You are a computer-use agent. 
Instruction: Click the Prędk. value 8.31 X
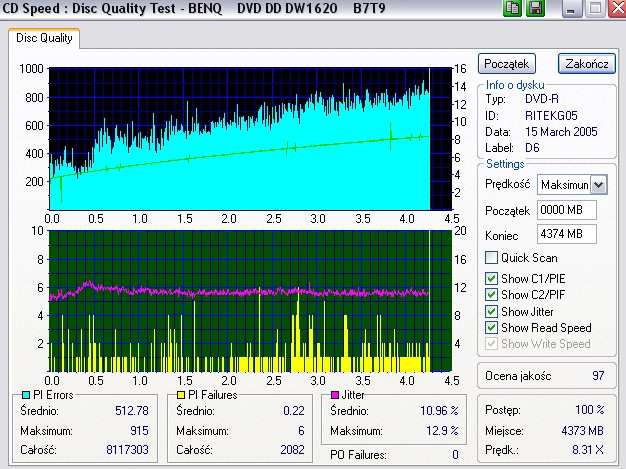[x=588, y=450]
